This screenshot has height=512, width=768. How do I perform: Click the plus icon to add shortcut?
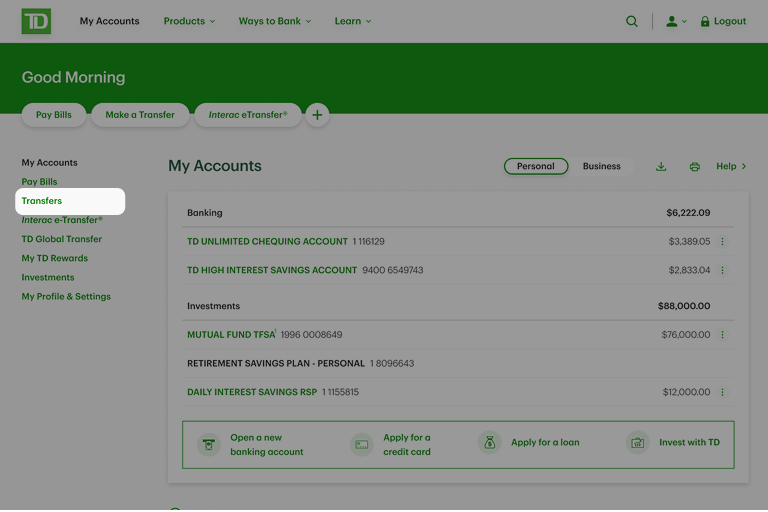pos(317,115)
